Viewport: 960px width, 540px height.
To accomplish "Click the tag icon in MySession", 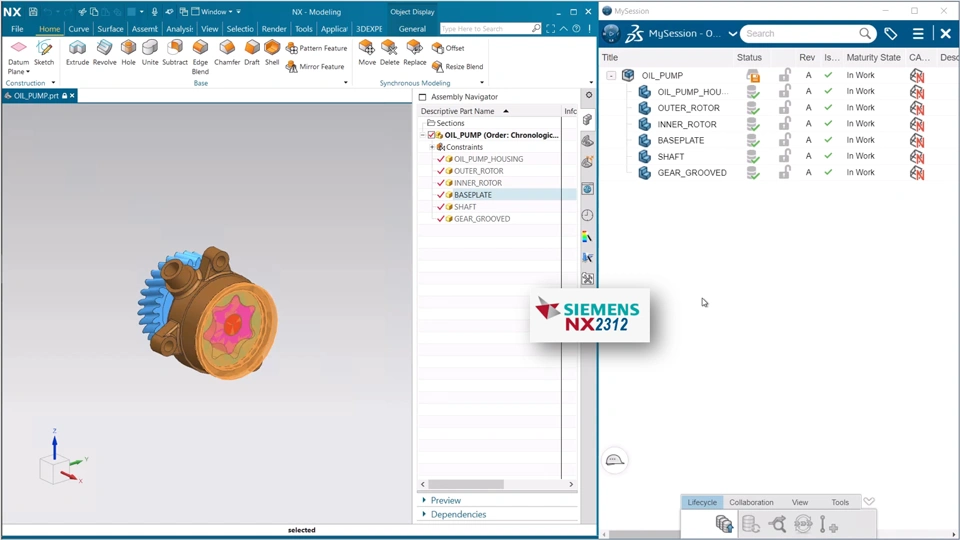I will [x=891, y=34].
